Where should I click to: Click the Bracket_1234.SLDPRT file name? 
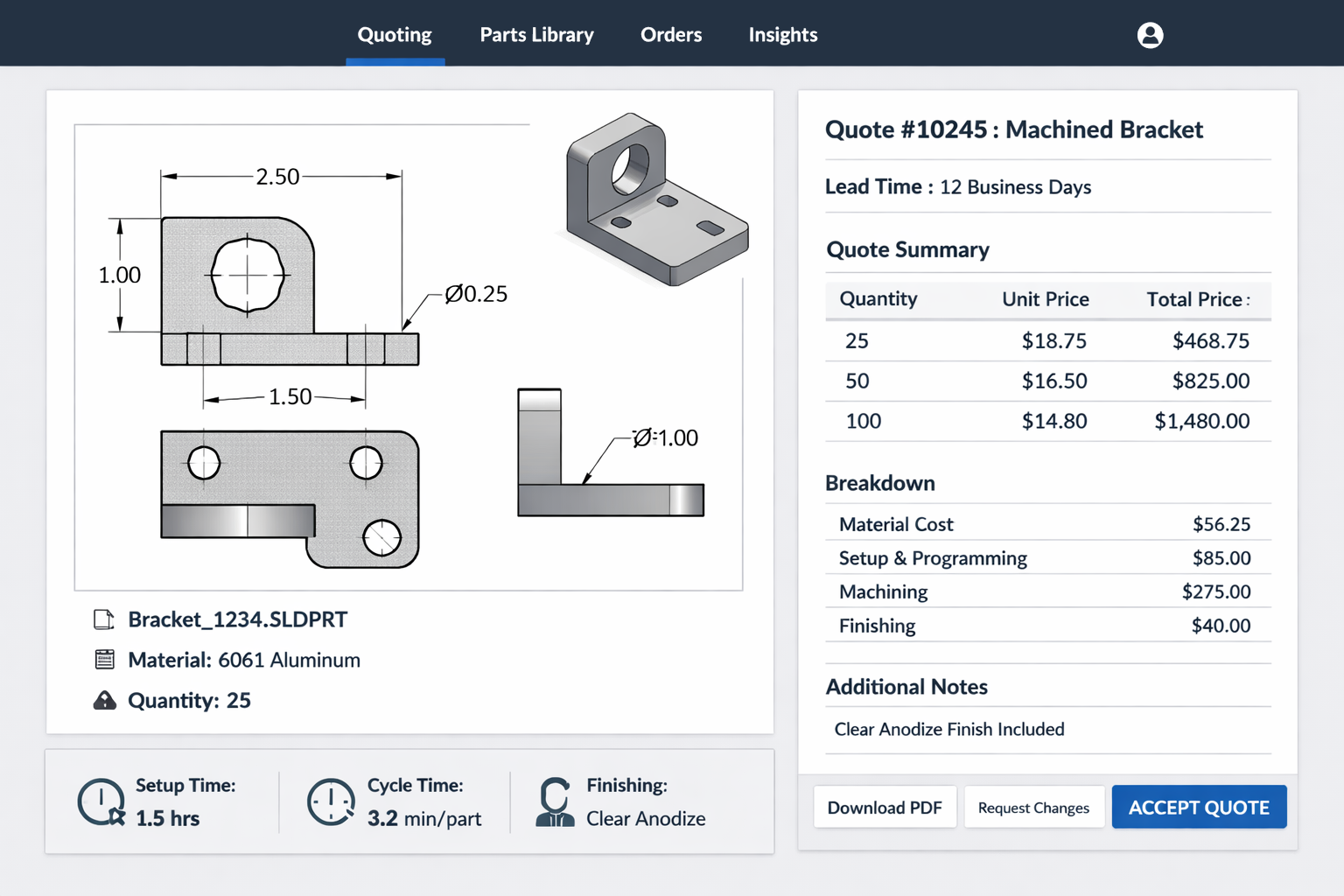(x=237, y=620)
